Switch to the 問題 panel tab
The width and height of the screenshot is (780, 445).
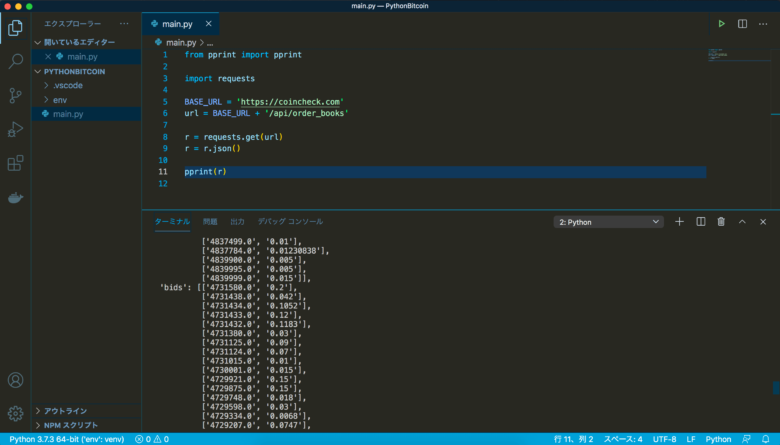tap(210, 221)
